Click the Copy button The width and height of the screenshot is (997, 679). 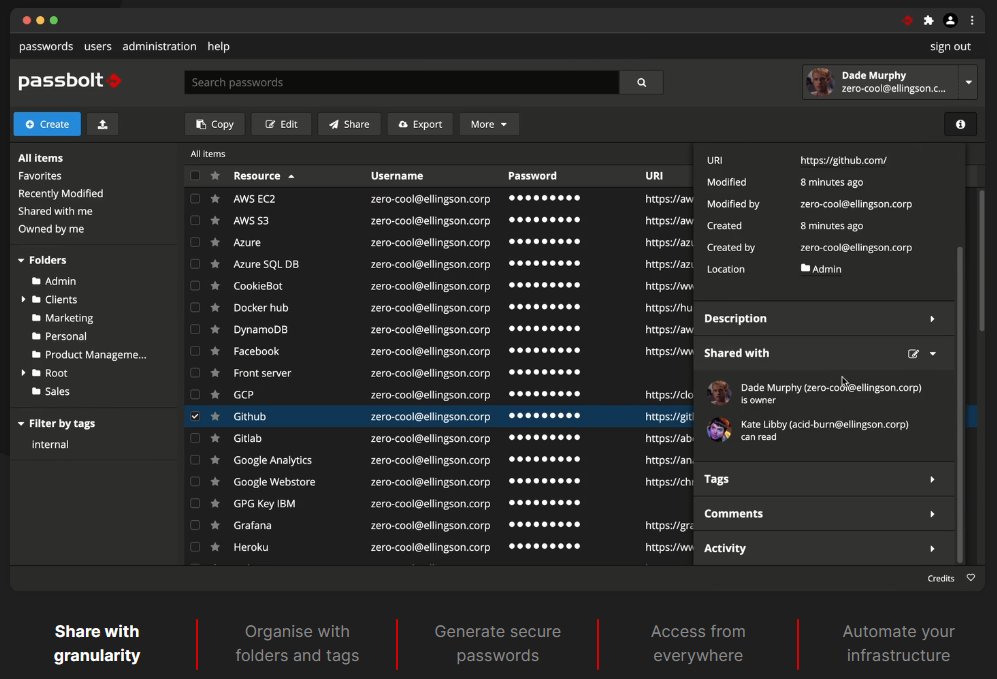click(x=215, y=124)
